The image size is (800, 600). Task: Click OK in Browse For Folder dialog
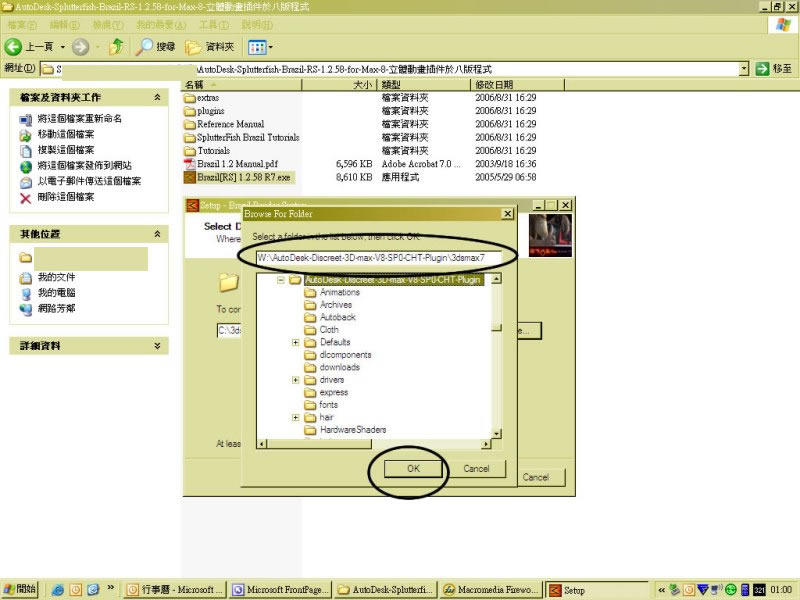pyautogui.click(x=413, y=469)
